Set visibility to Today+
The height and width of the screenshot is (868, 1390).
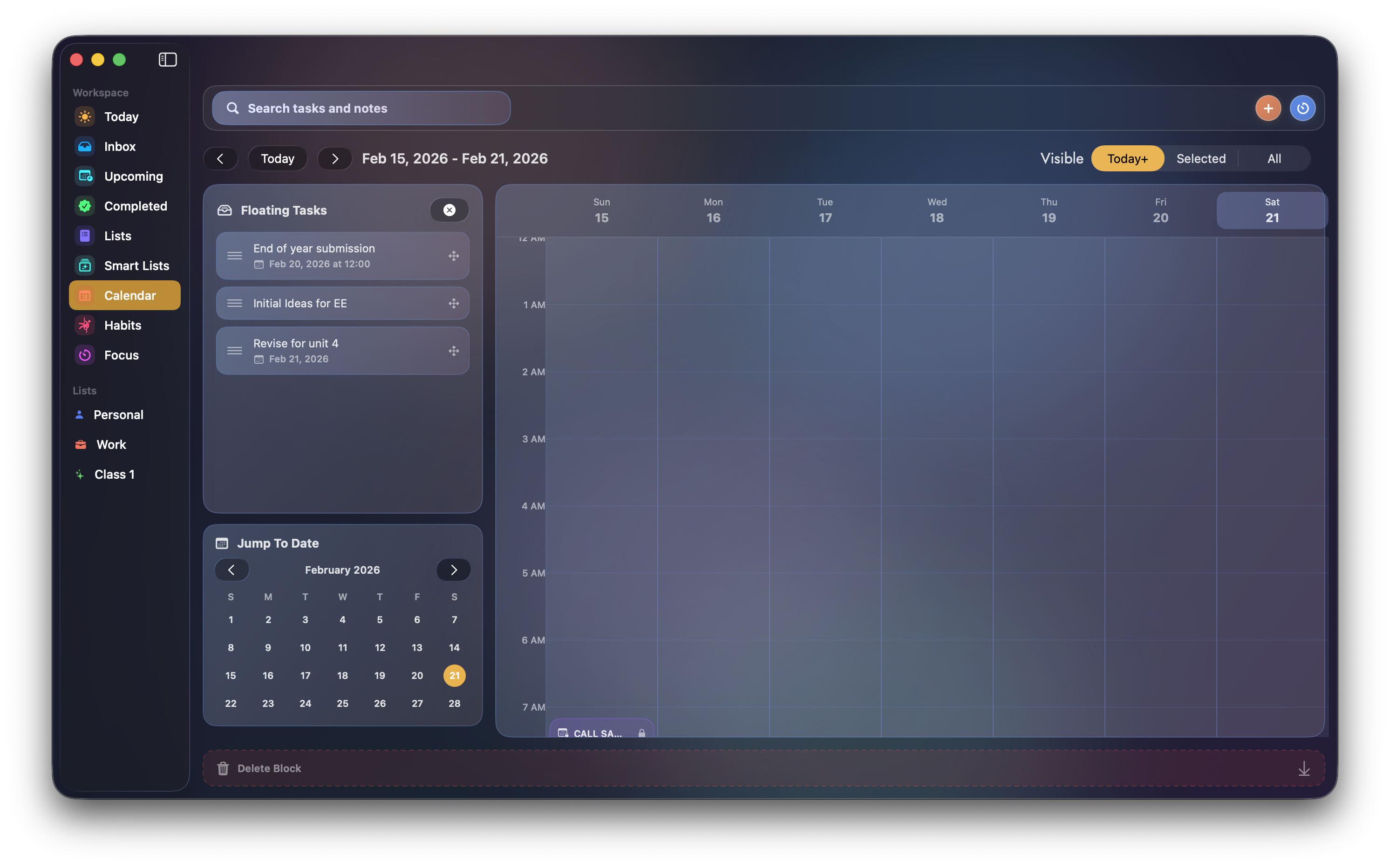point(1127,158)
